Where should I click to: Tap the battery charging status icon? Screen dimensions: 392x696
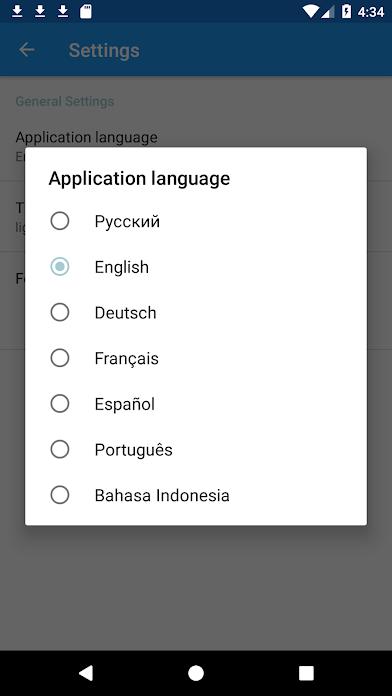pyautogui.click(x=346, y=12)
